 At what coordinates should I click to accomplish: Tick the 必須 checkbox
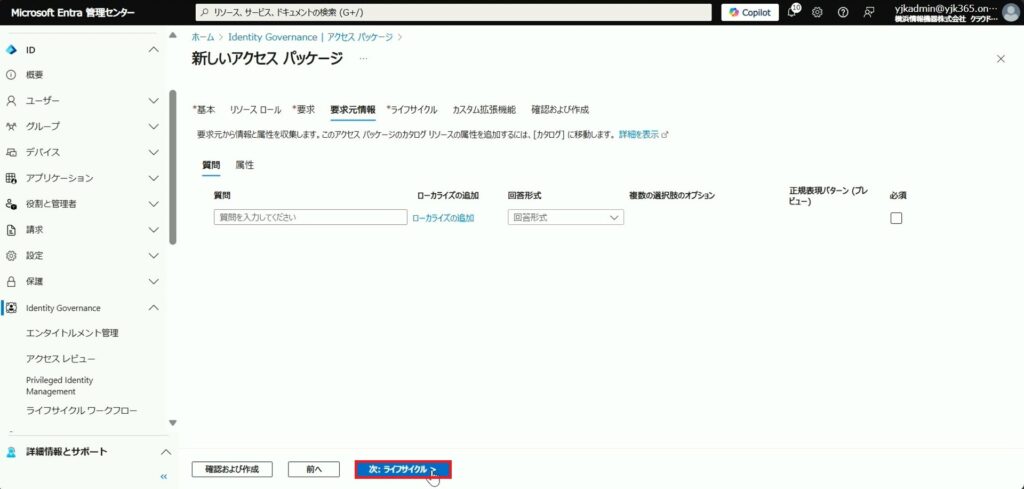[x=896, y=218]
